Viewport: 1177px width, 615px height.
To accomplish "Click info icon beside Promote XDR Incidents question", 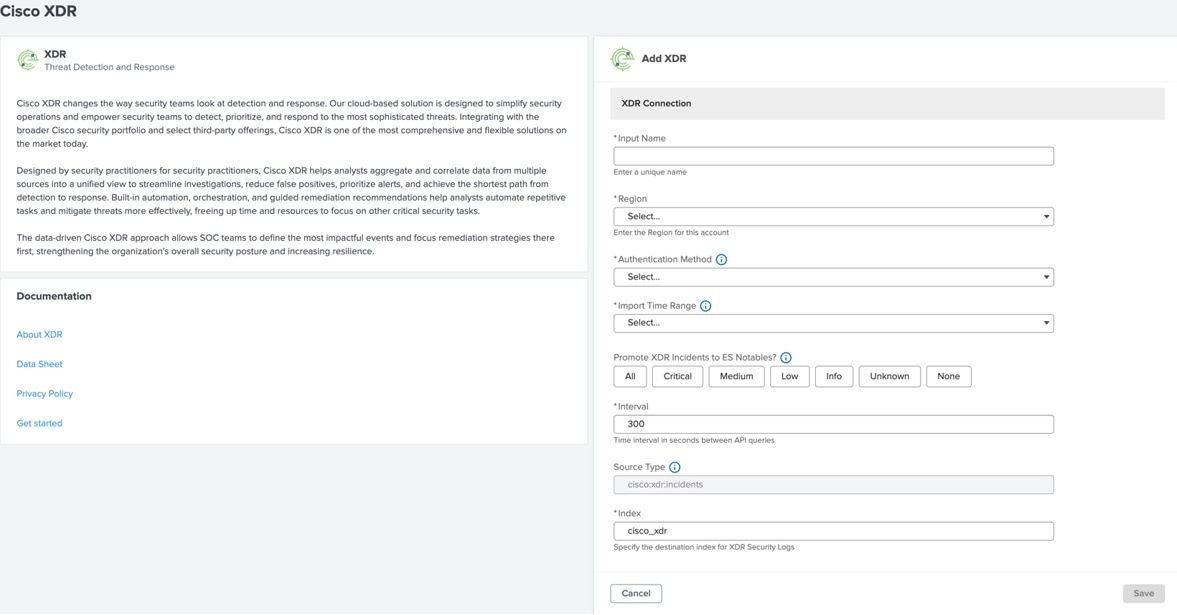I will [786, 358].
